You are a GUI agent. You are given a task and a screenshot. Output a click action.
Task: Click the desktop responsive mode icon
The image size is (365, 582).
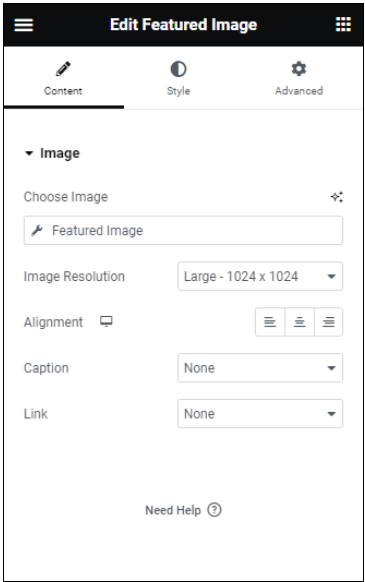tap(106, 321)
